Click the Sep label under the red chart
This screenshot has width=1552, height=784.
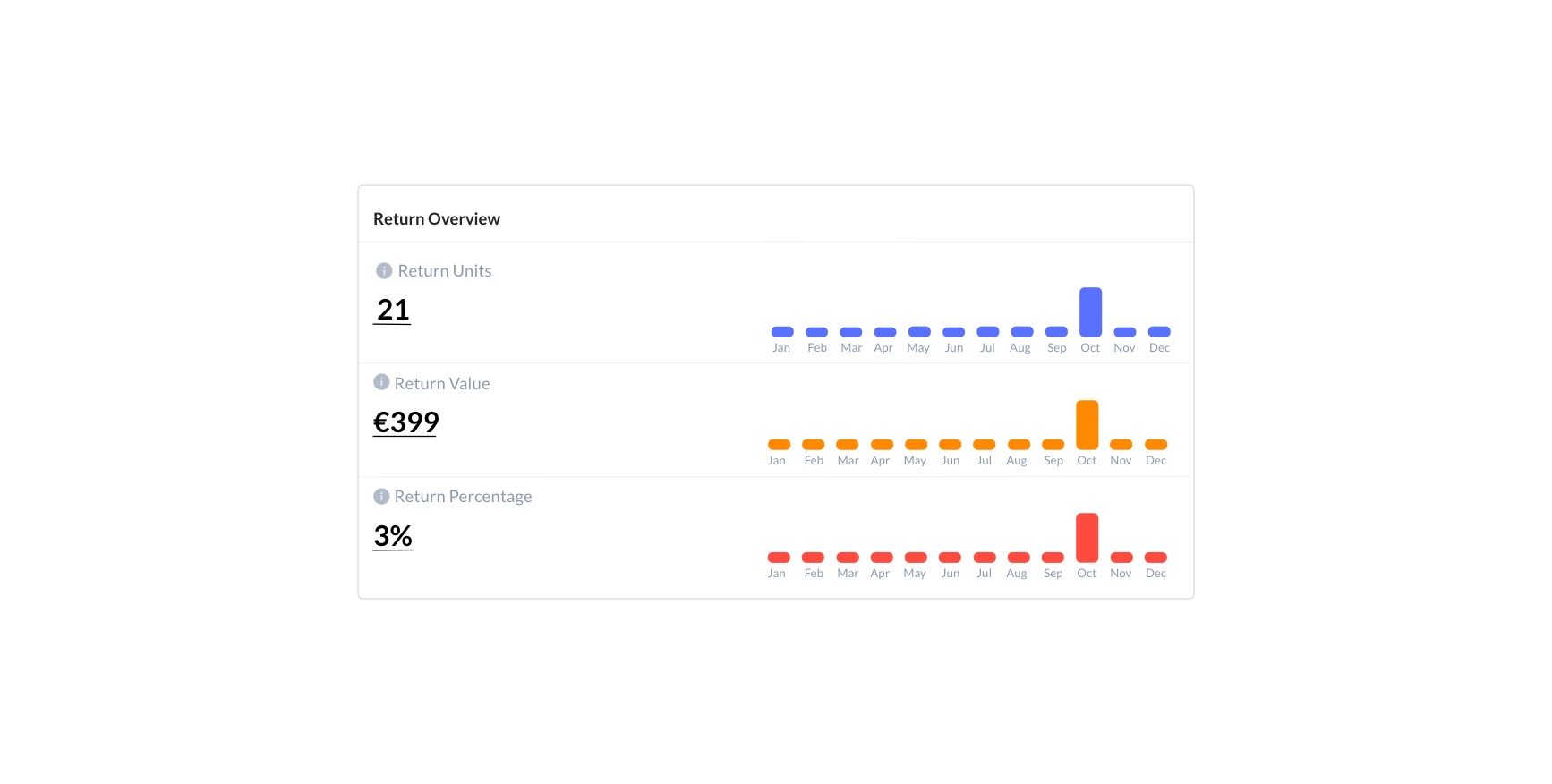[1053, 574]
